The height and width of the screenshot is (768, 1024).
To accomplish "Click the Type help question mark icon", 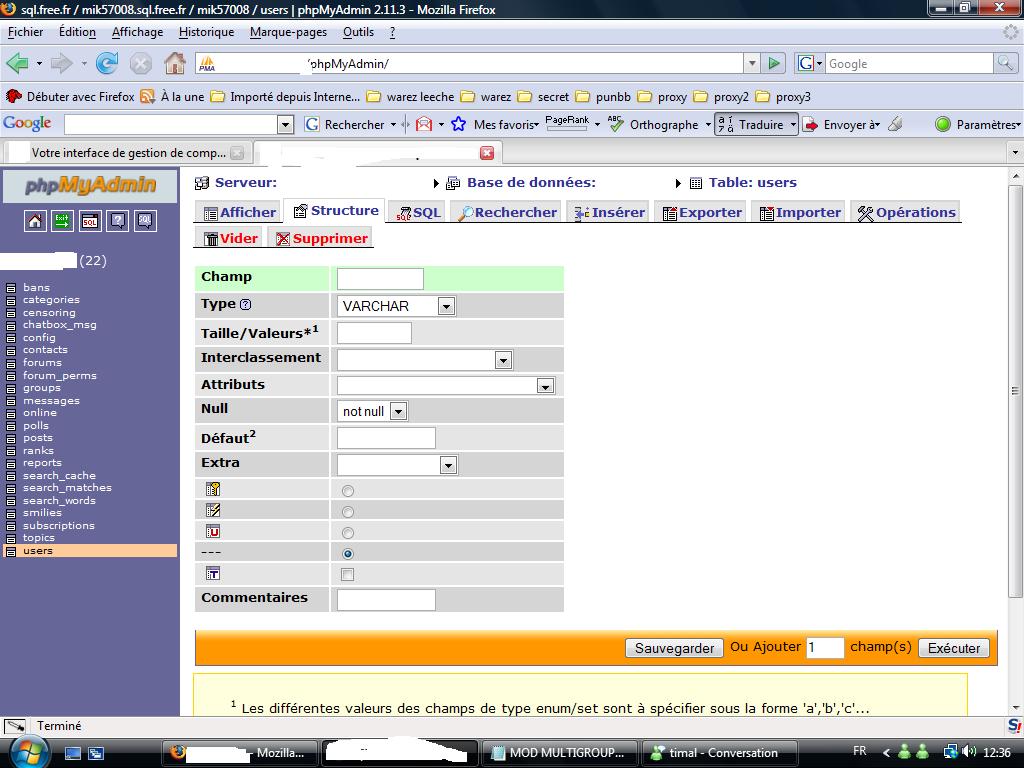I will [x=246, y=305].
